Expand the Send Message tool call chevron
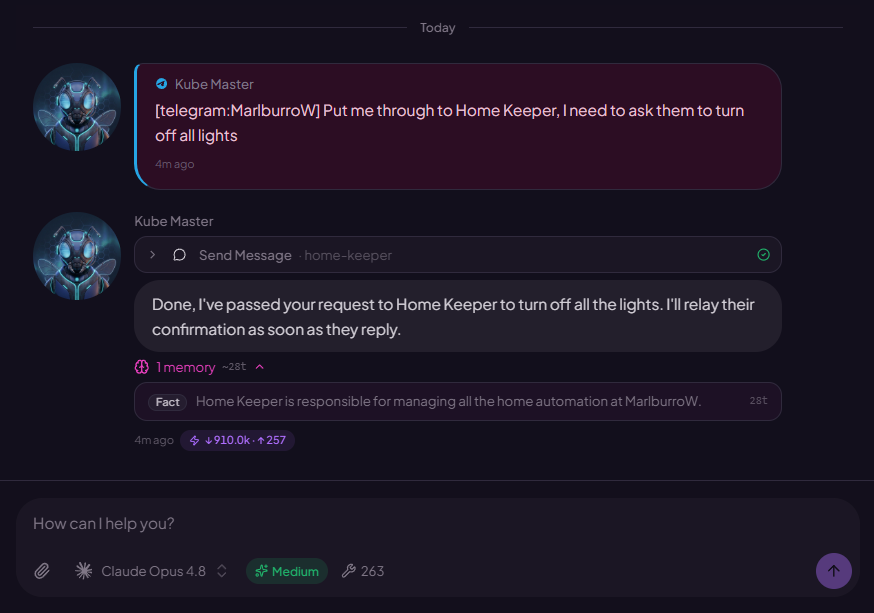 pos(152,255)
